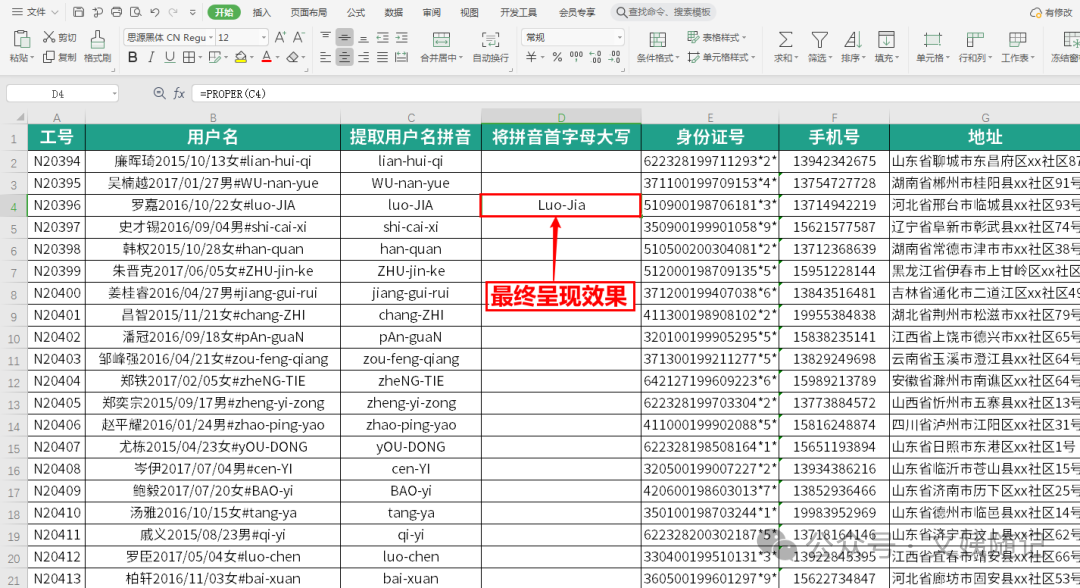1080x588 pixels.
Task: Apply the yellow fill color
Action: coord(240,57)
